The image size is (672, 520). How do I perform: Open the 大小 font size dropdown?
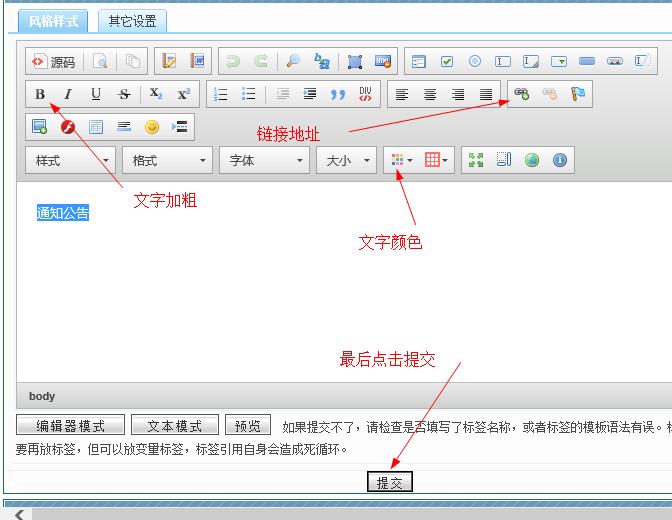coord(346,160)
